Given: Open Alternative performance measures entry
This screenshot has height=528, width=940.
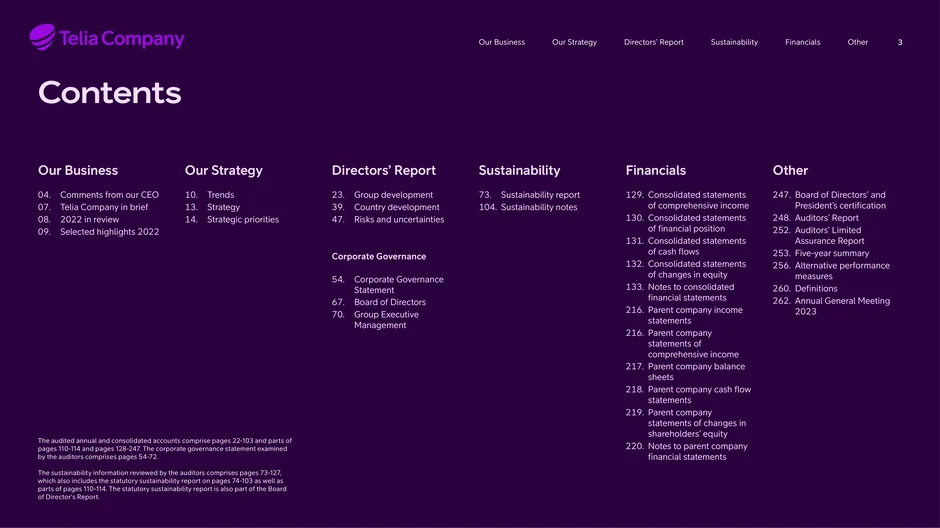Looking at the screenshot, I should click(x=831, y=271).
